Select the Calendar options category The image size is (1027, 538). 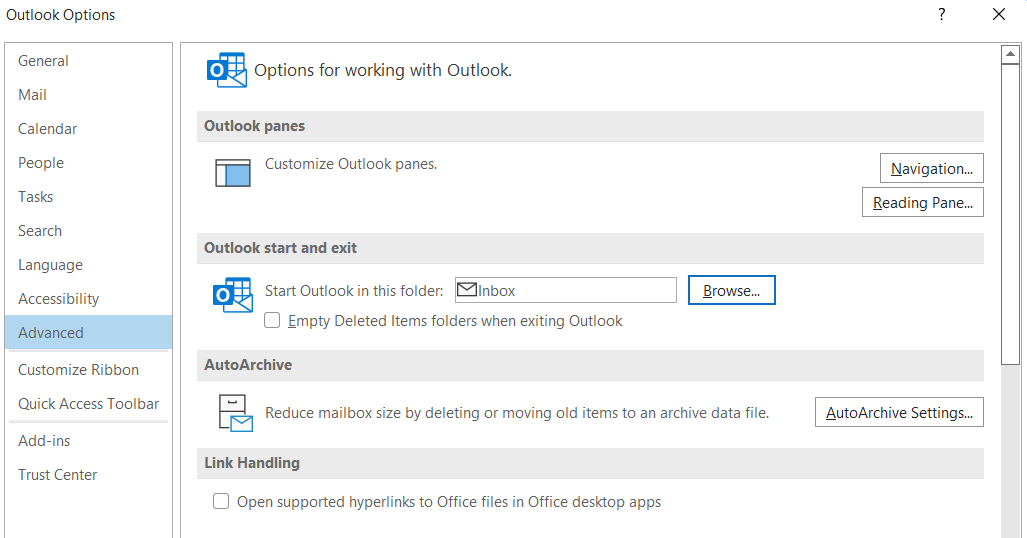[48, 129]
